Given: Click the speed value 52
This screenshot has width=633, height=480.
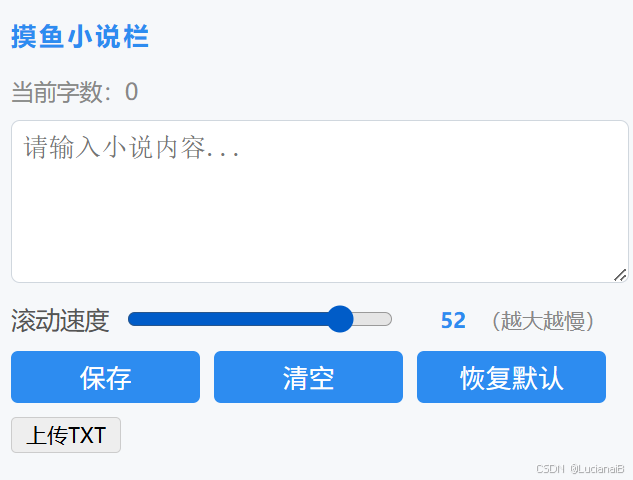Looking at the screenshot, I should tap(453, 321).
